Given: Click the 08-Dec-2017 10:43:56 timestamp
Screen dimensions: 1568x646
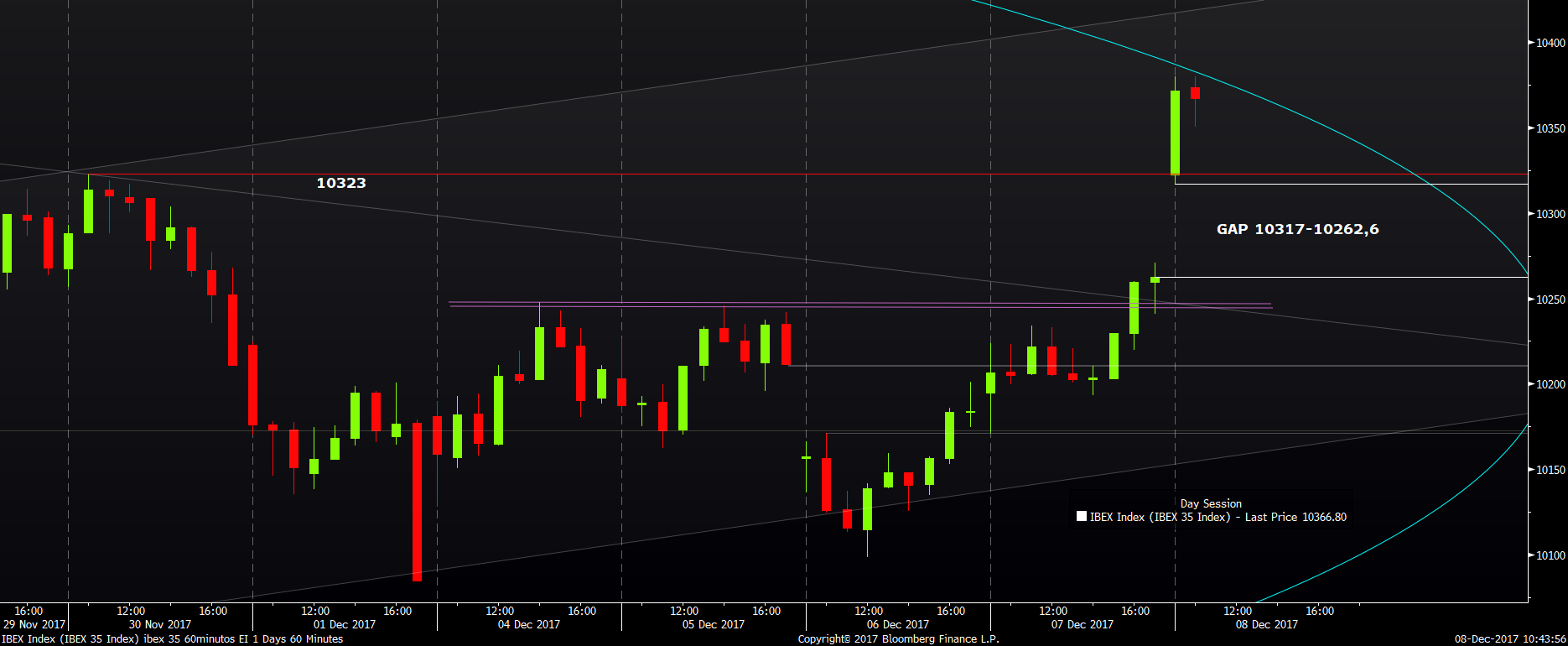Looking at the screenshot, I should 1510,638.
